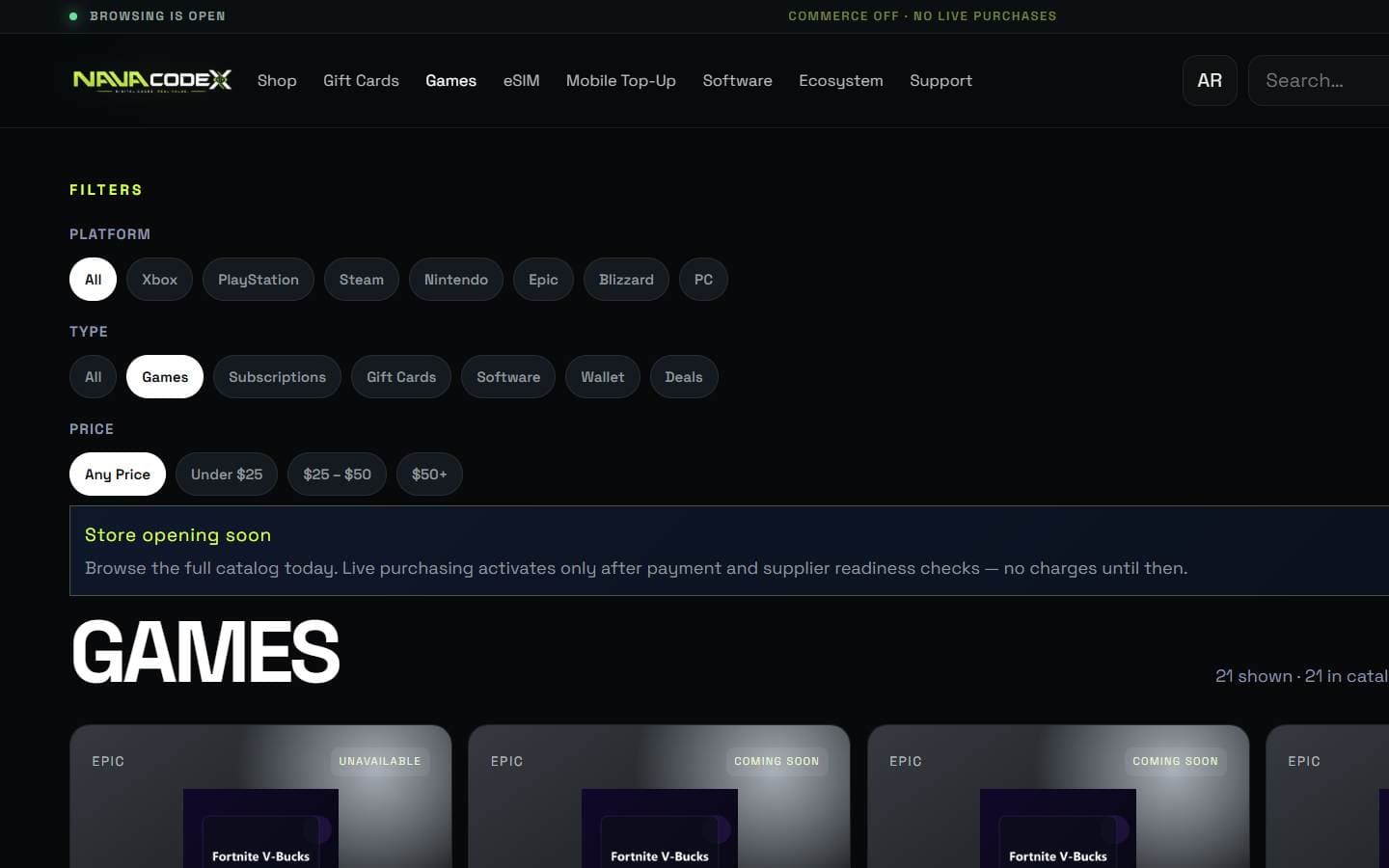
Task: Filter price to $25 – $50
Action: pyautogui.click(x=337, y=475)
